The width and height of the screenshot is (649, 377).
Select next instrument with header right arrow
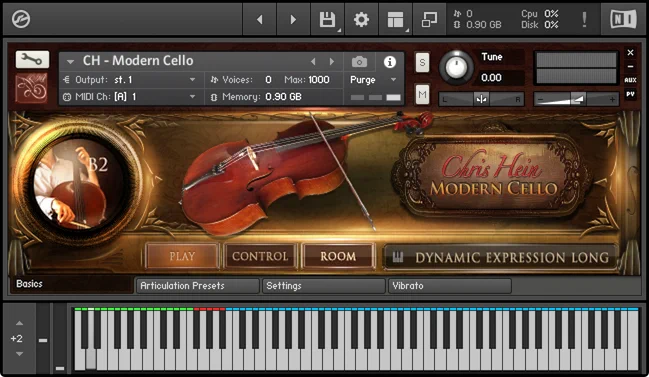coord(332,62)
